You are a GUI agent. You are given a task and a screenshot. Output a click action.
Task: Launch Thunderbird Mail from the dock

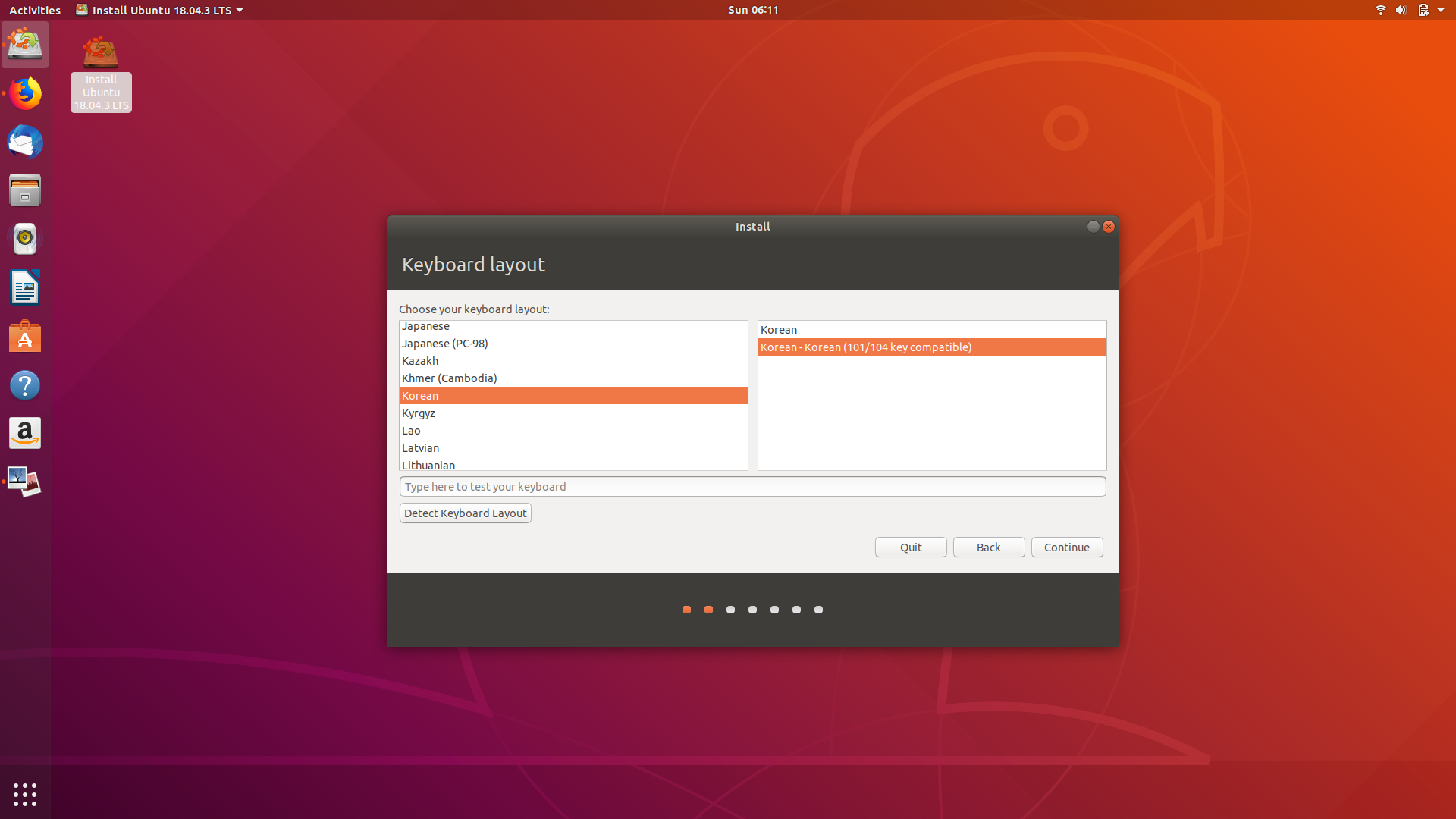(25, 142)
